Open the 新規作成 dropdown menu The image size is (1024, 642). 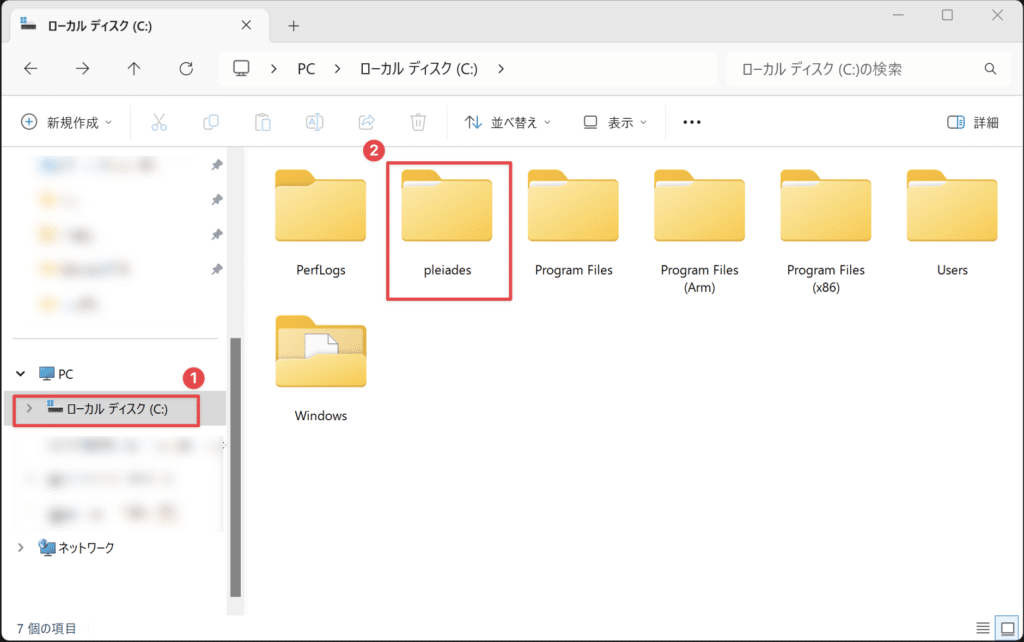click(67, 123)
